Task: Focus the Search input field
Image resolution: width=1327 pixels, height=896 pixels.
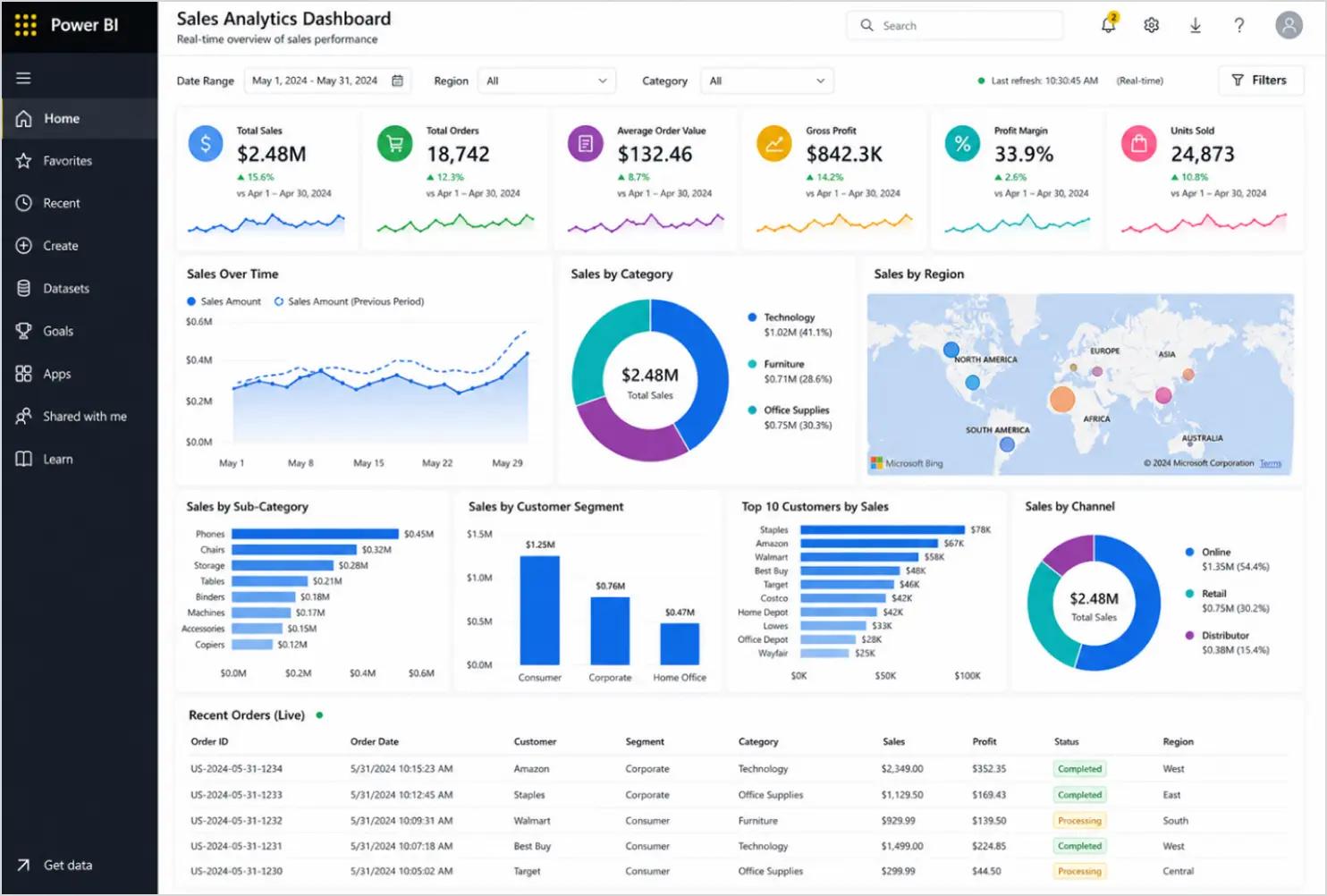Action: [955, 25]
